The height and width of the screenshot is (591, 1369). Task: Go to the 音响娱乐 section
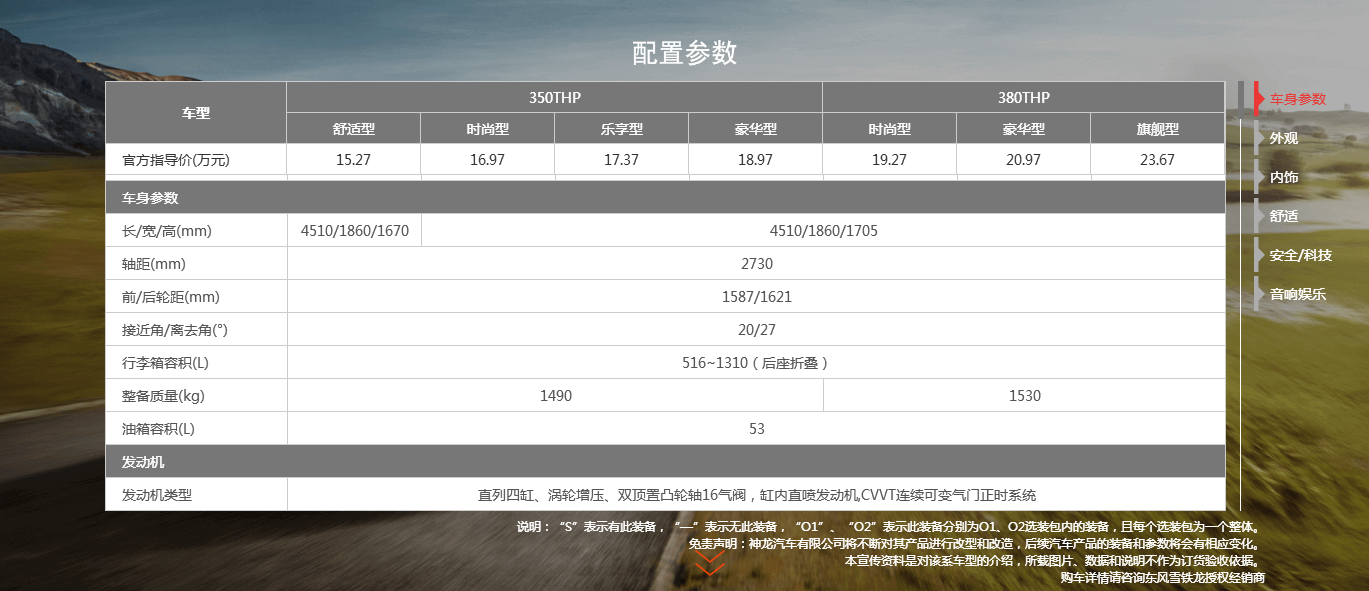[1297, 294]
